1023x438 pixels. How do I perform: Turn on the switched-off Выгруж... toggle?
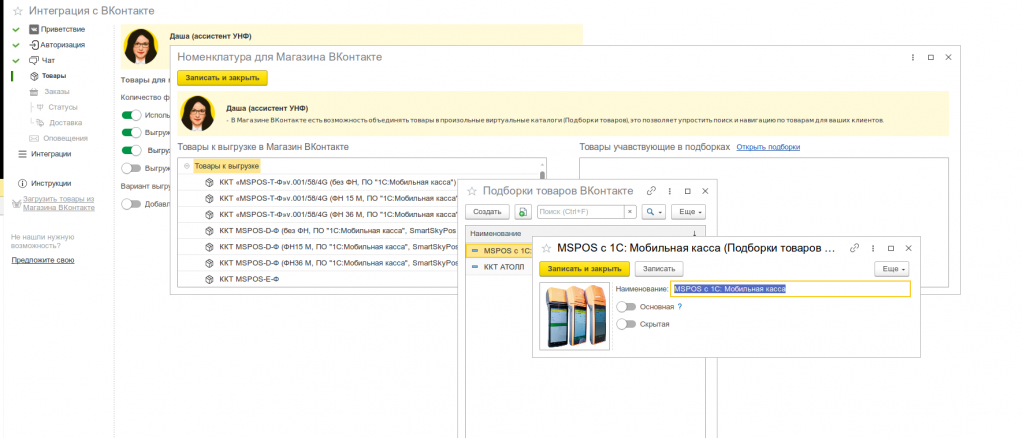[x=132, y=168]
